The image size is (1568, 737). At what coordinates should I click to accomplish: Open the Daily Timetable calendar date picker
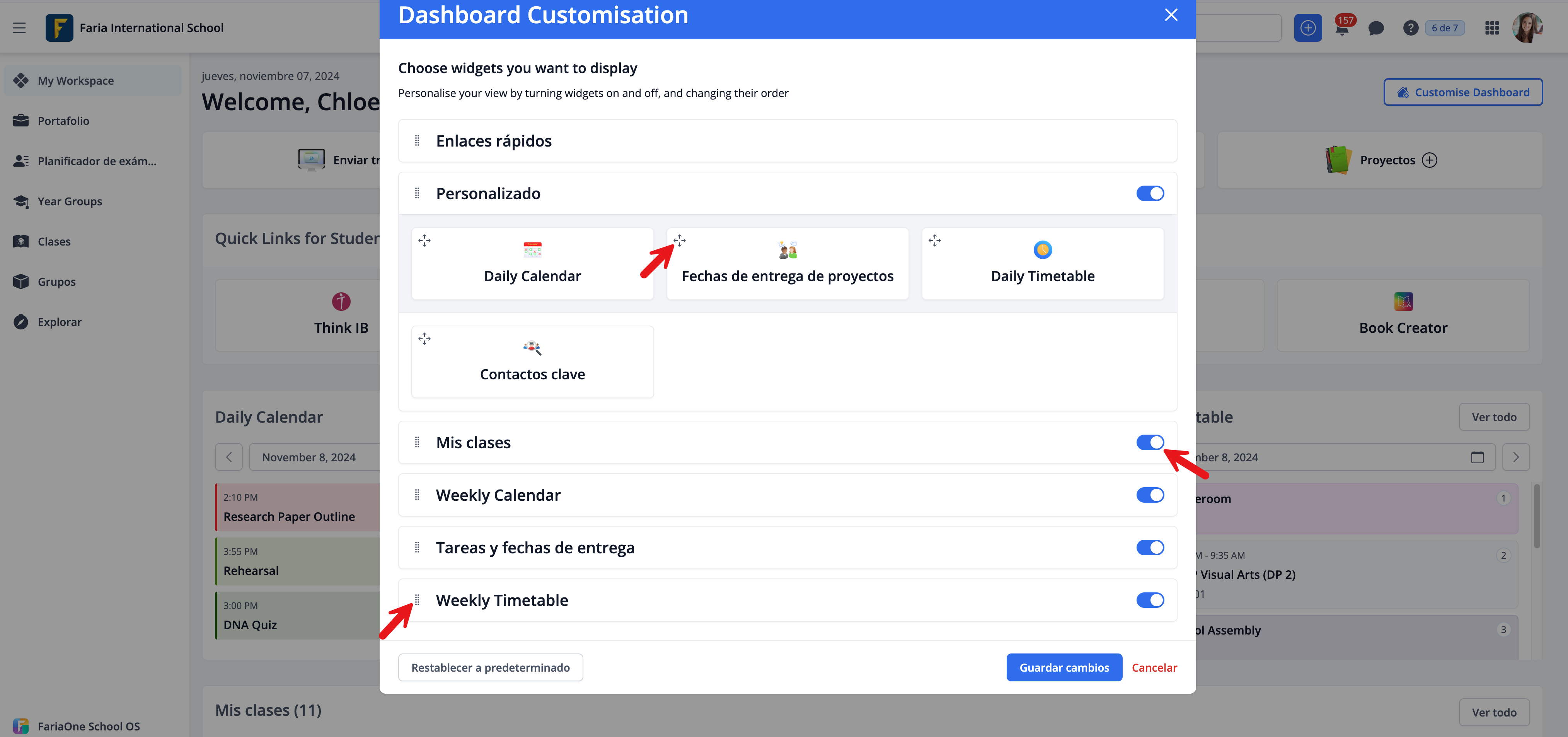coord(1477,457)
